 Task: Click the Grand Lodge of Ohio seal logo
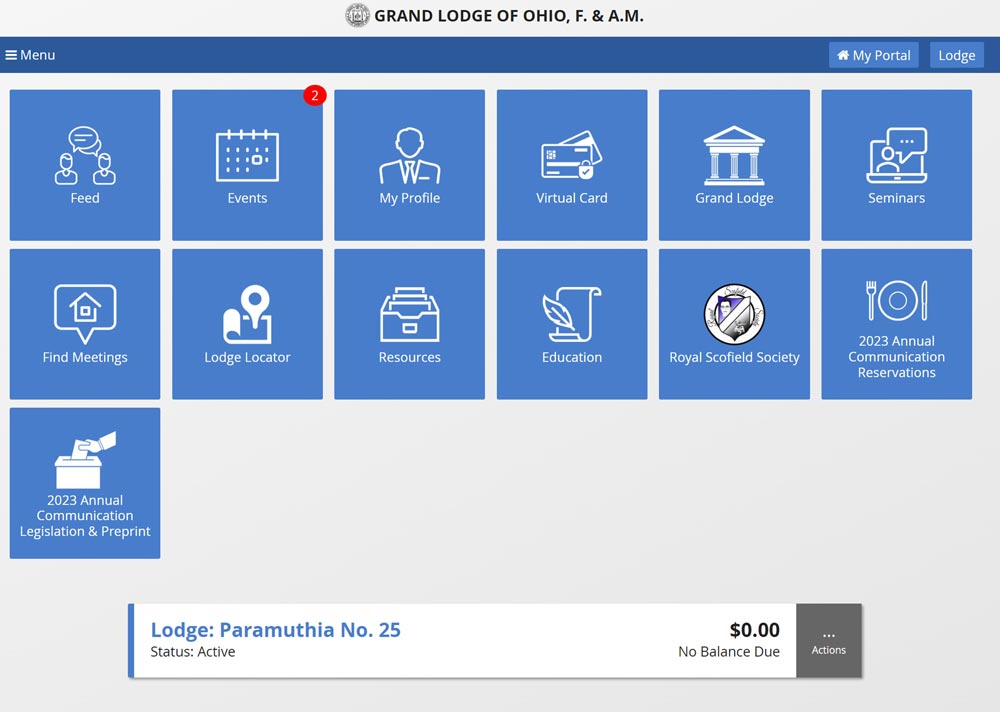(x=357, y=15)
